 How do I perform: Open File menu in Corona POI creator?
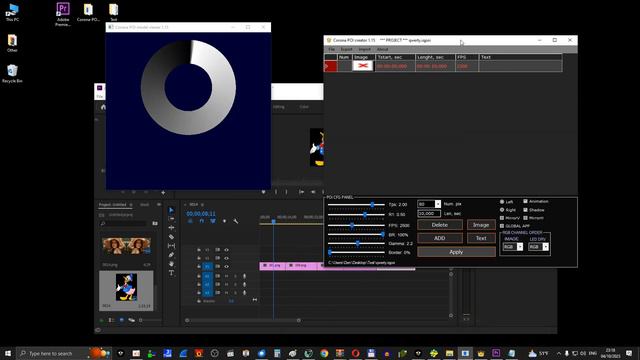pos(332,49)
